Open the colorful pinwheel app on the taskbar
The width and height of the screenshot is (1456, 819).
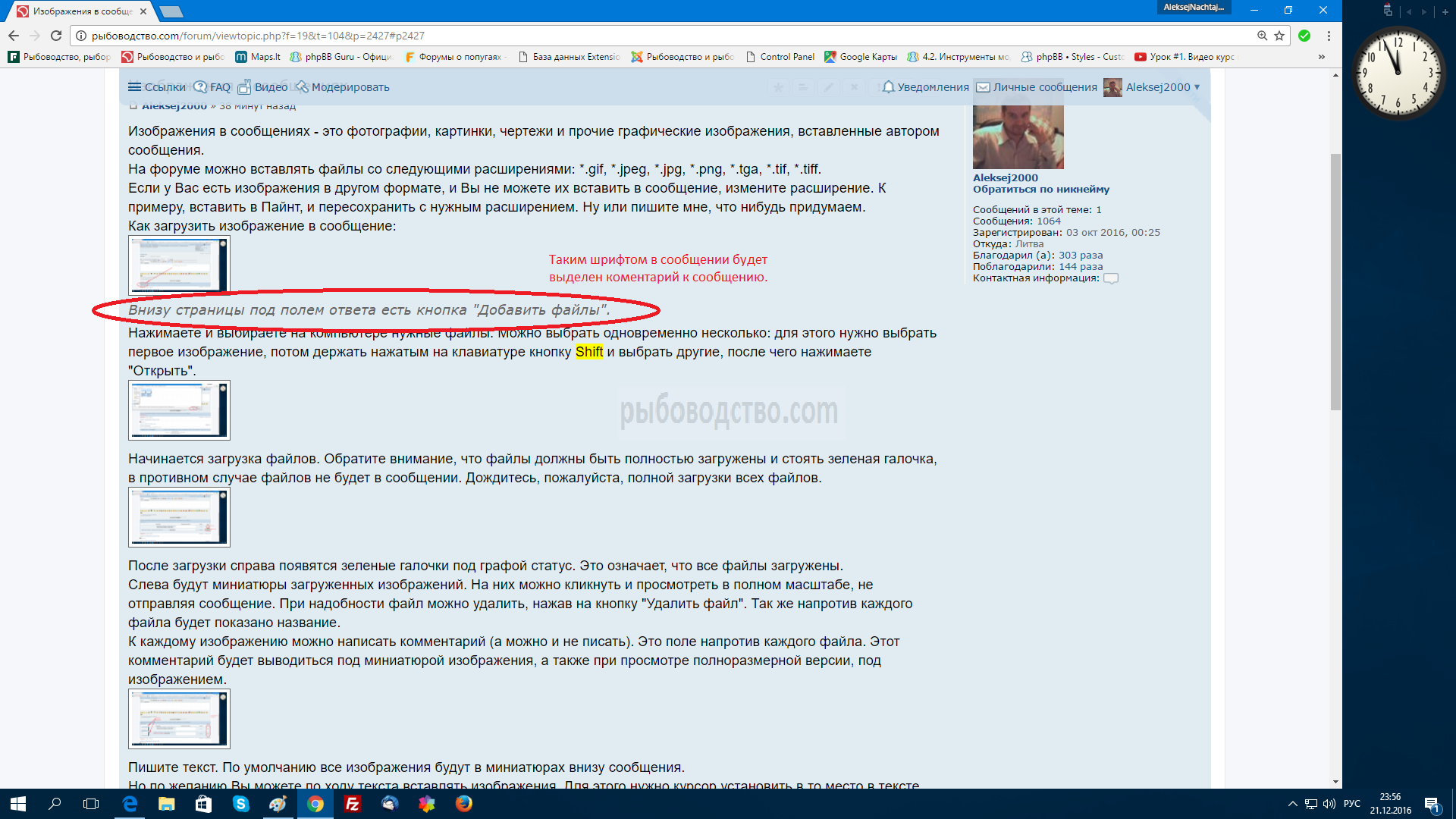point(427,804)
